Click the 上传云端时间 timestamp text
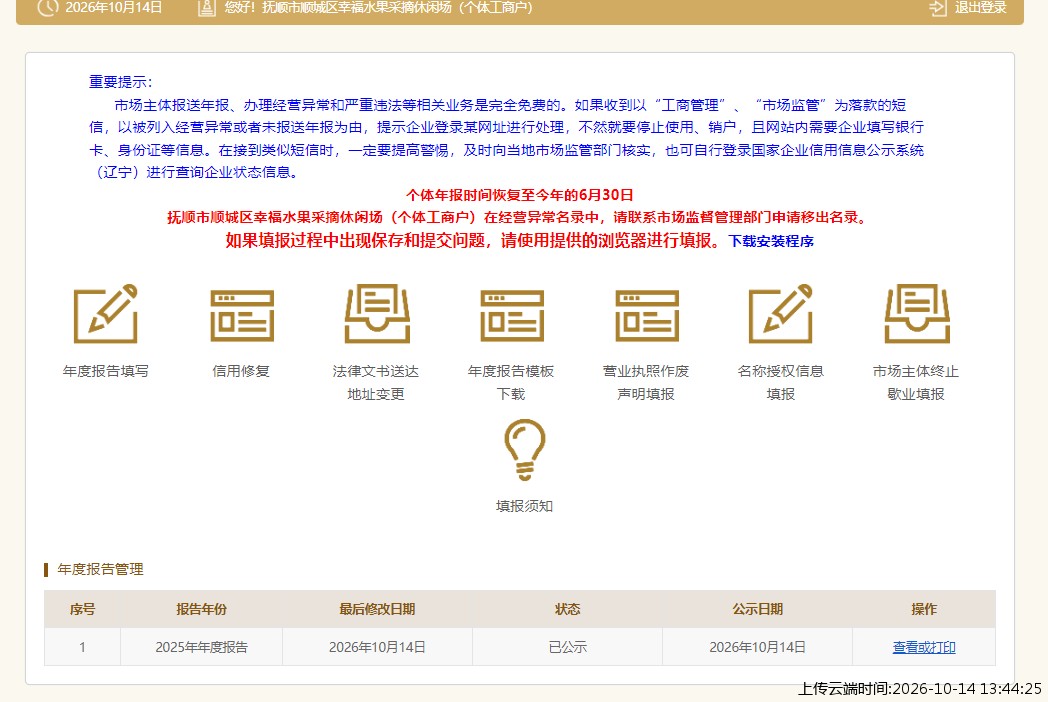Viewport: 1048px width, 702px height. [x=920, y=689]
